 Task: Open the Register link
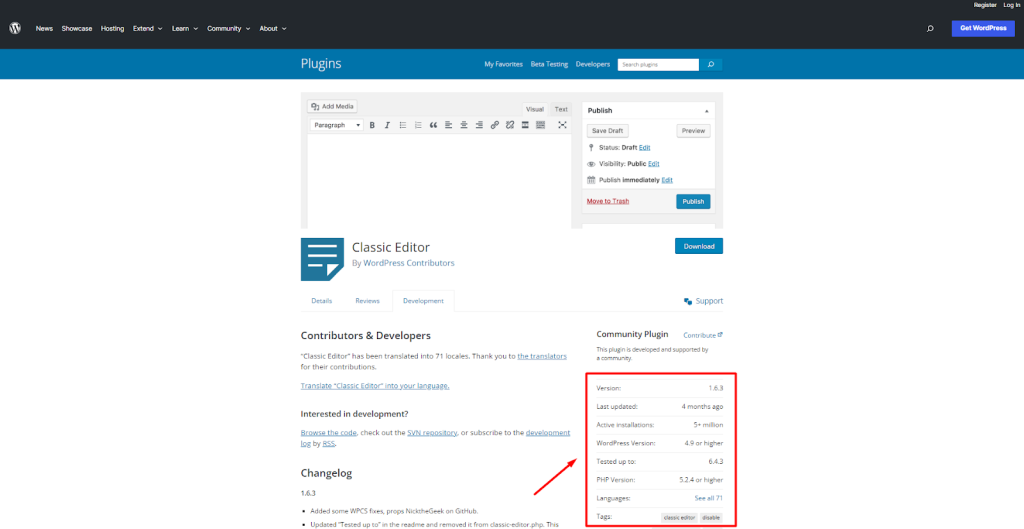coord(985,5)
